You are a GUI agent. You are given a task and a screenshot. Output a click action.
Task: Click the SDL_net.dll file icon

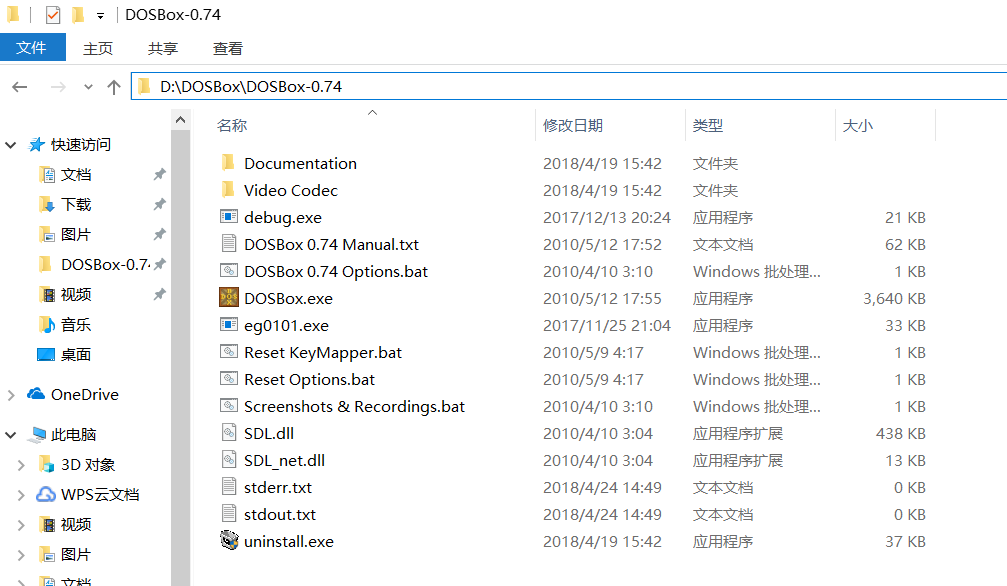(229, 459)
